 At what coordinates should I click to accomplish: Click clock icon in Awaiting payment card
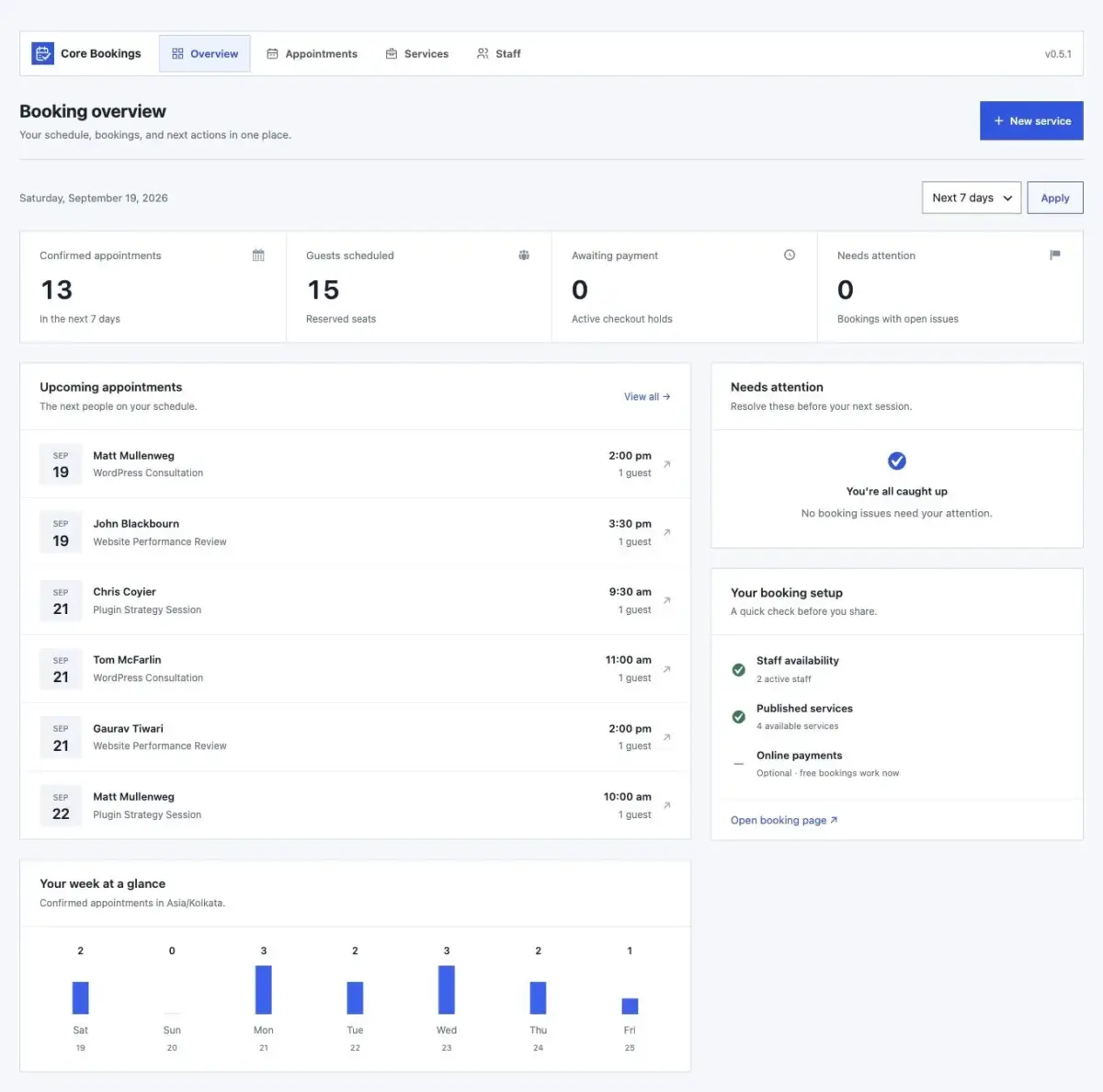tap(790, 255)
